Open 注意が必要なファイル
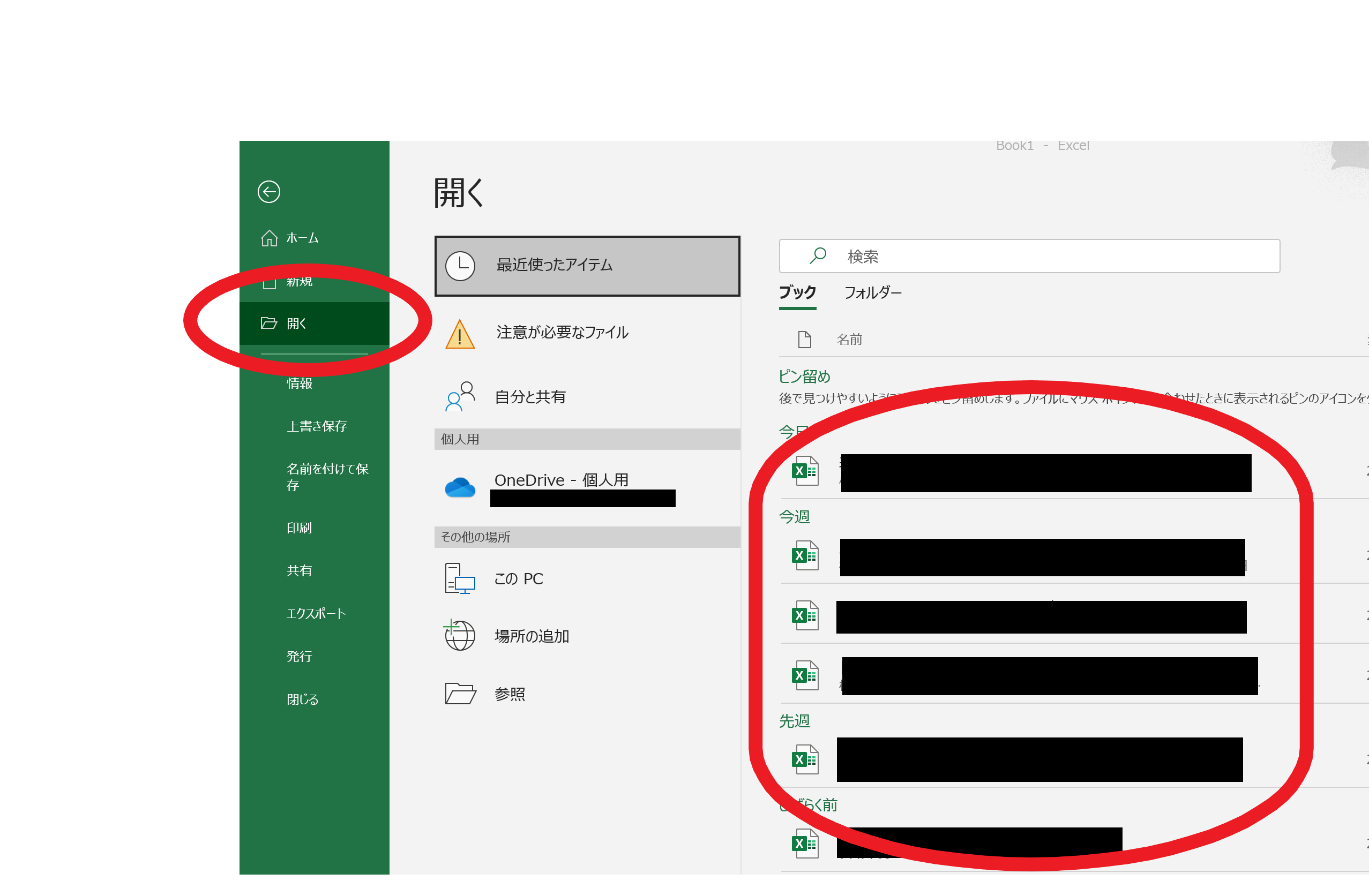The height and width of the screenshot is (896, 1369). point(587,333)
